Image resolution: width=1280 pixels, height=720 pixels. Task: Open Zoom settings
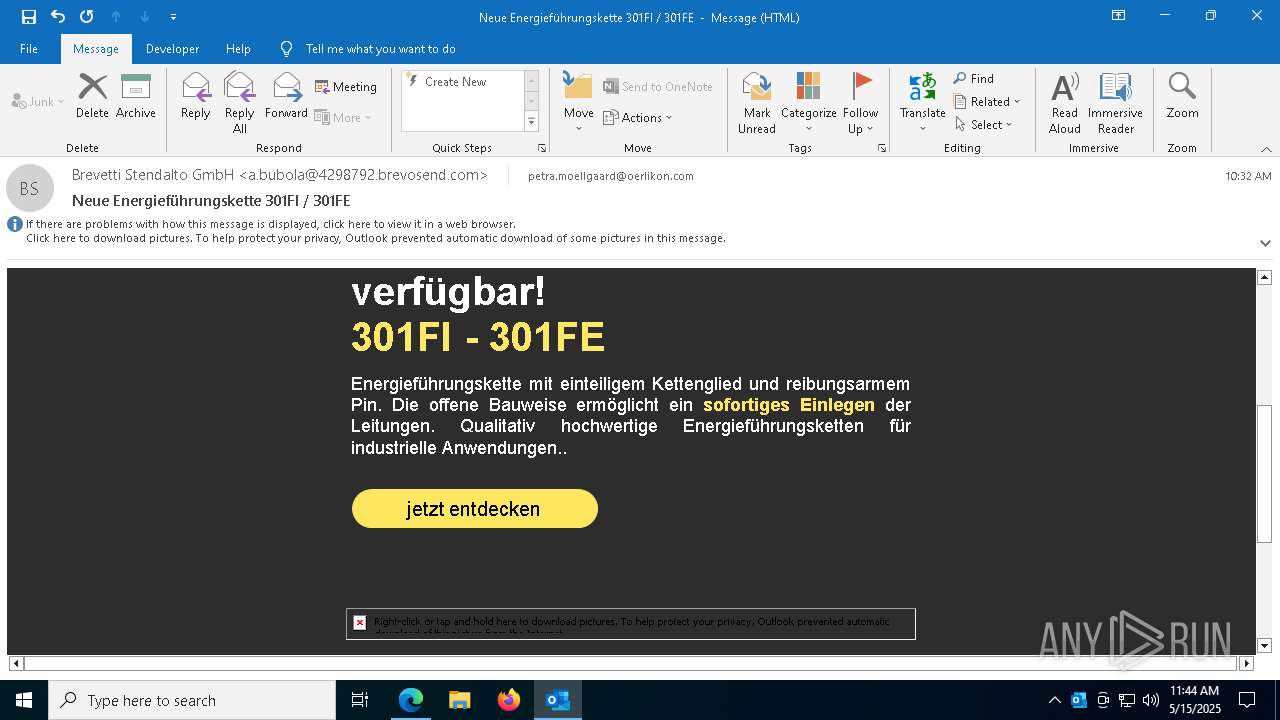pyautogui.click(x=1182, y=96)
